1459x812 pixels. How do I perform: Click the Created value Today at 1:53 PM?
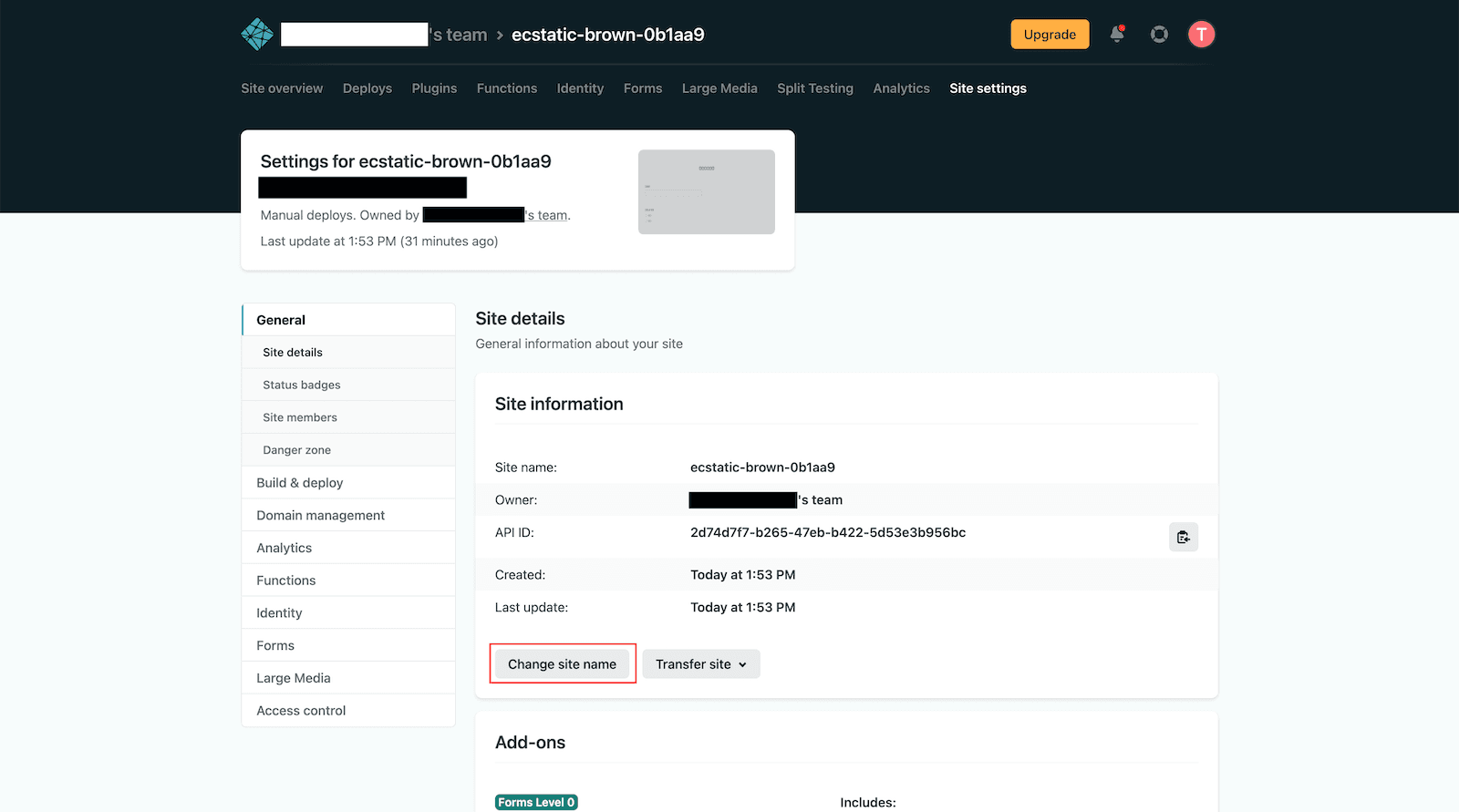pyautogui.click(x=743, y=575)
